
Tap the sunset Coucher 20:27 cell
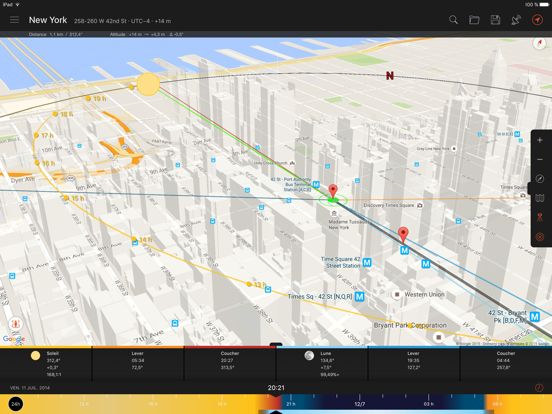tap(230, 364)
